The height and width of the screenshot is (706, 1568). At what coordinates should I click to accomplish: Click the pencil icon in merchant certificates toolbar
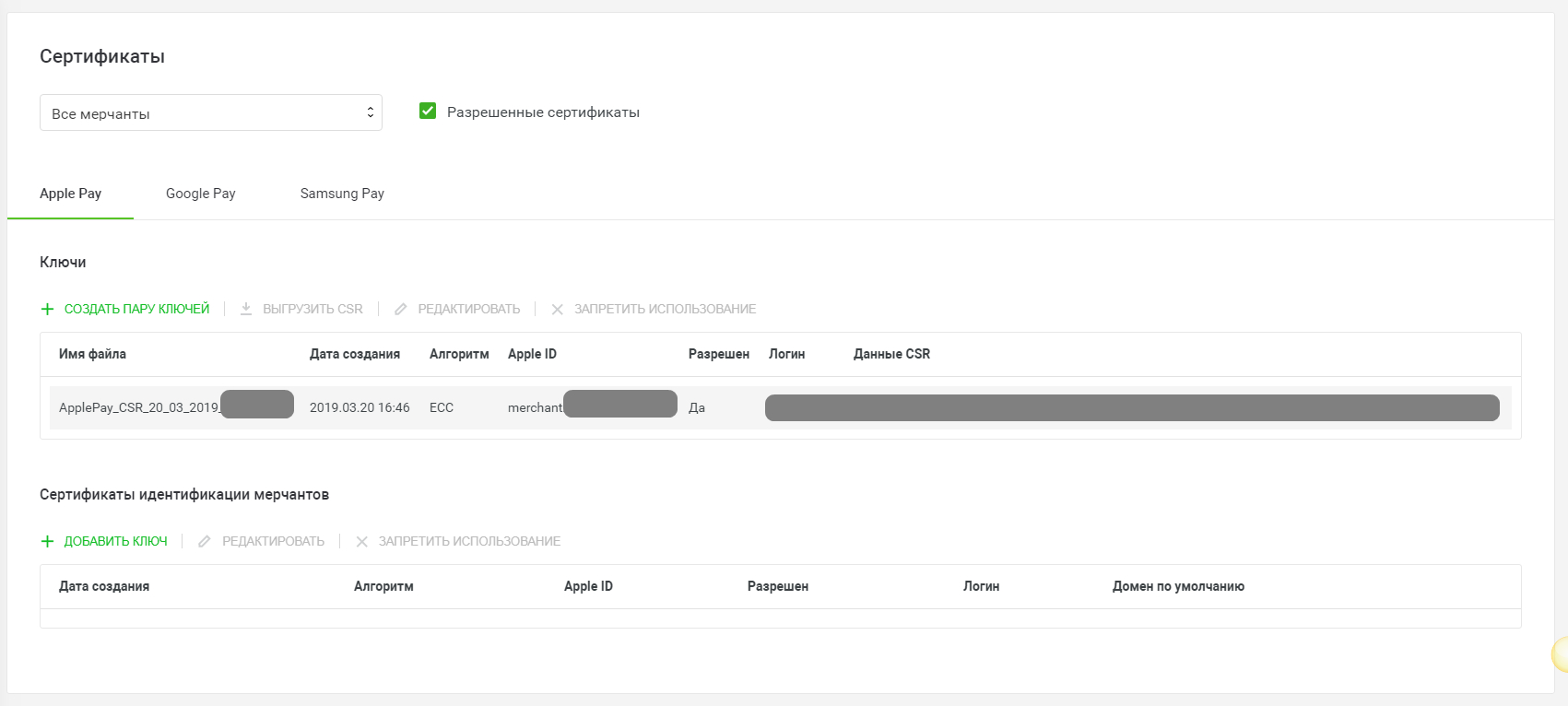[205, 541]
